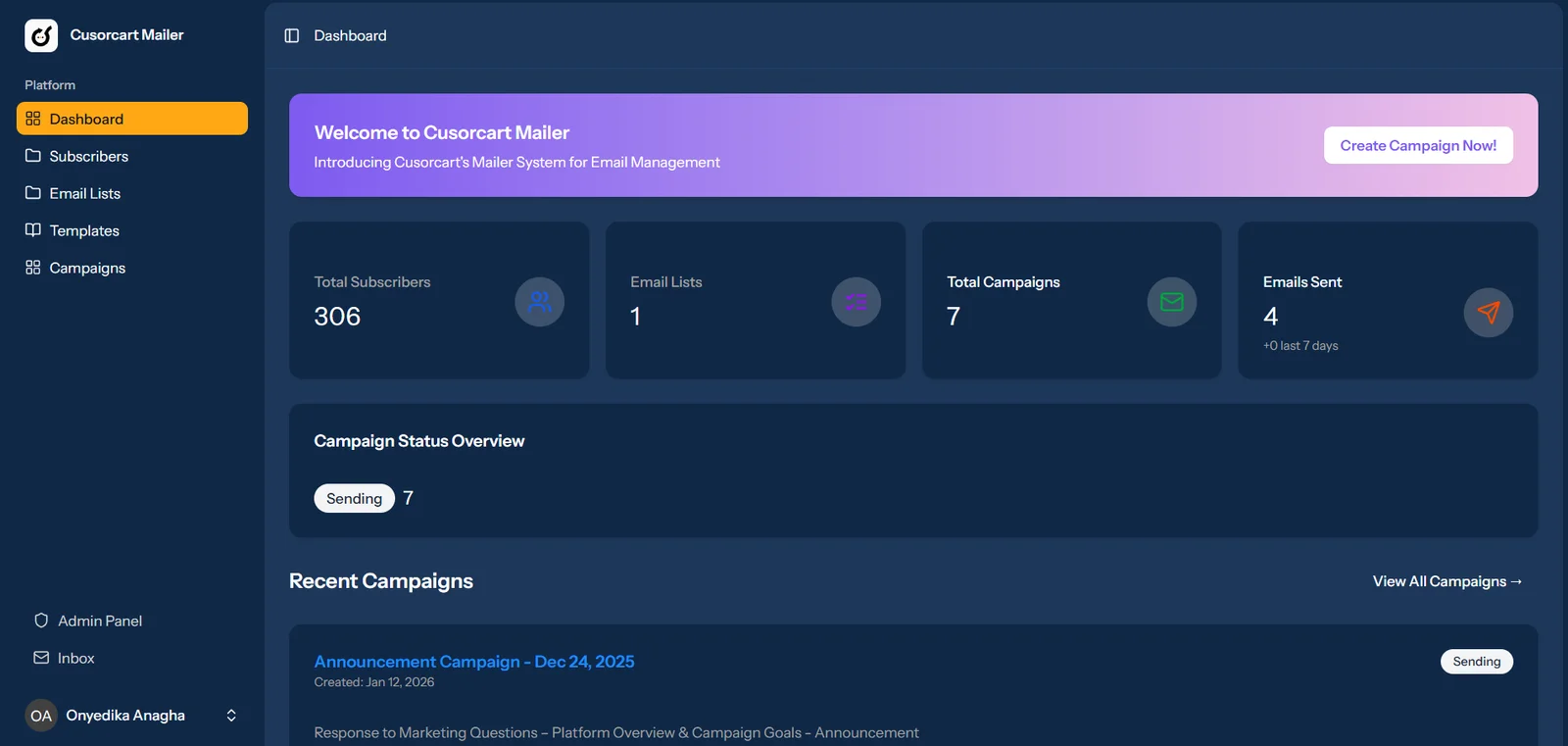Click the Cusorcart Mailer logo icon
The width and height of the screenshot is (1568, 746).
(41, 35)
